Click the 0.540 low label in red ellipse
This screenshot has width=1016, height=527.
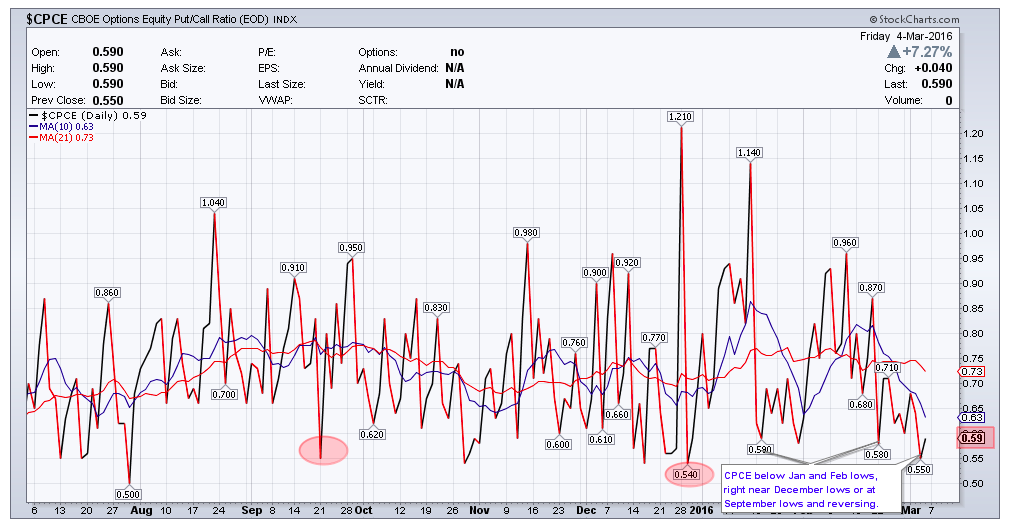(686, 474)
